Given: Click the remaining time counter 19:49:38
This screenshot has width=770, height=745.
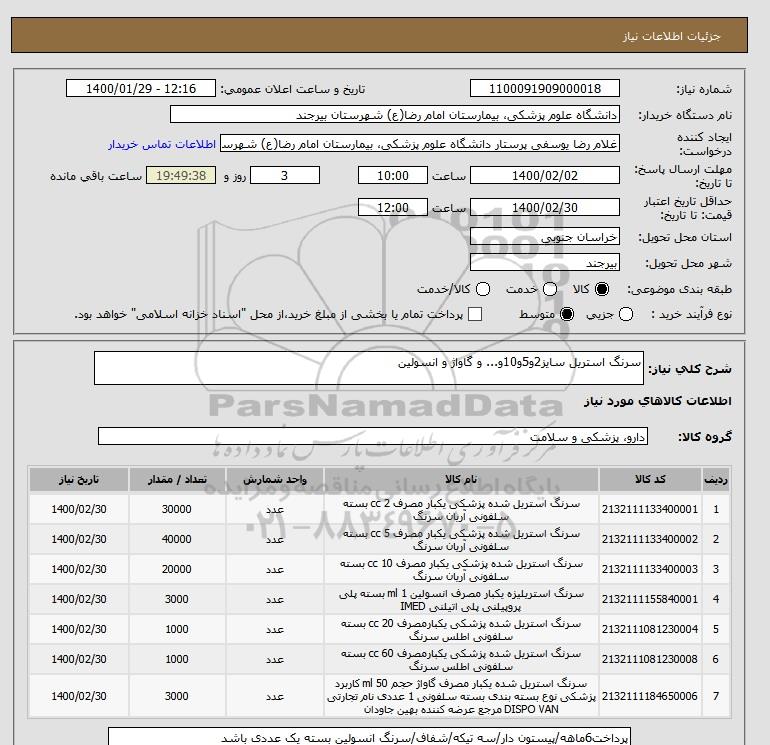Looking at the screenshot, I should click(181, 175).
